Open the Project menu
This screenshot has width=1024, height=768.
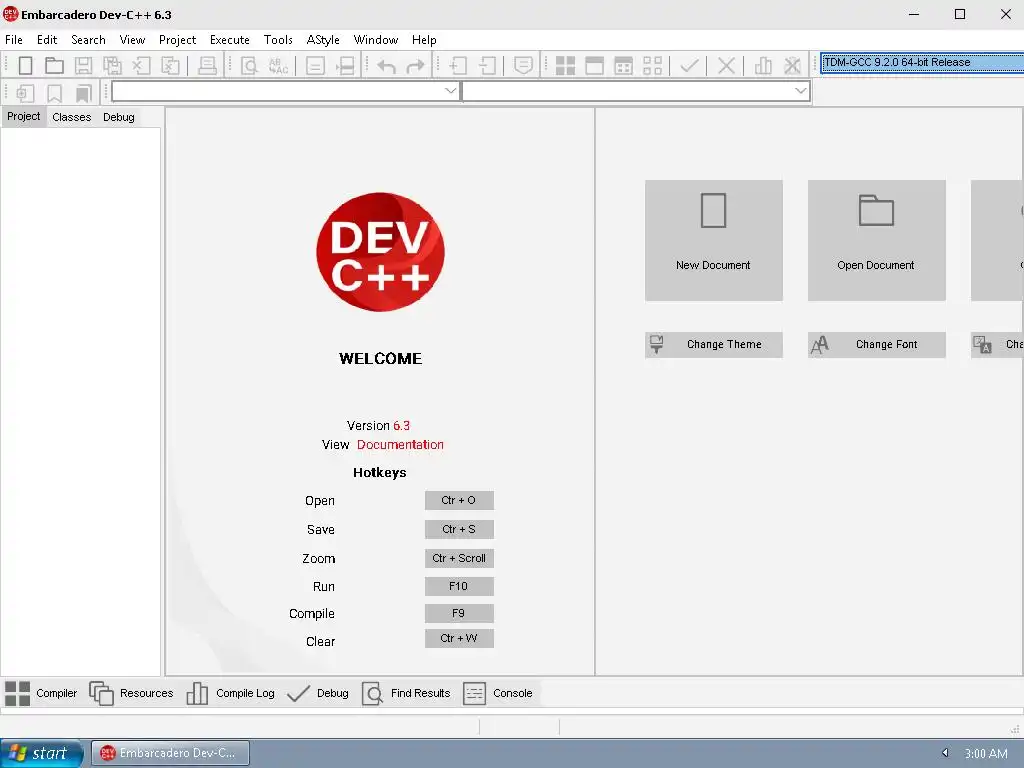177,40
